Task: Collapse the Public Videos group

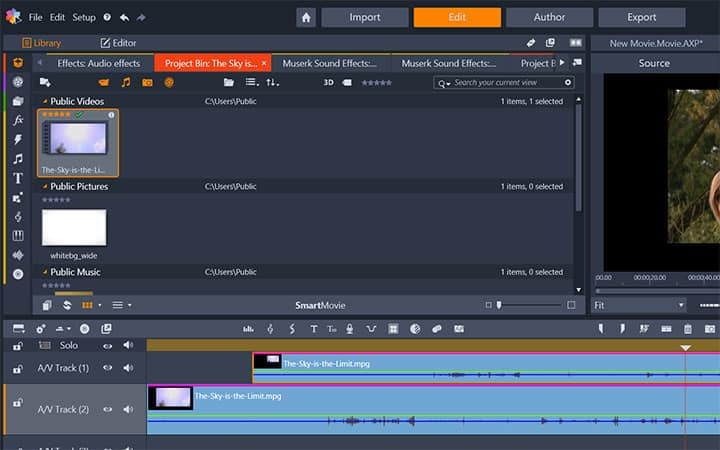Action: point(45,101)
